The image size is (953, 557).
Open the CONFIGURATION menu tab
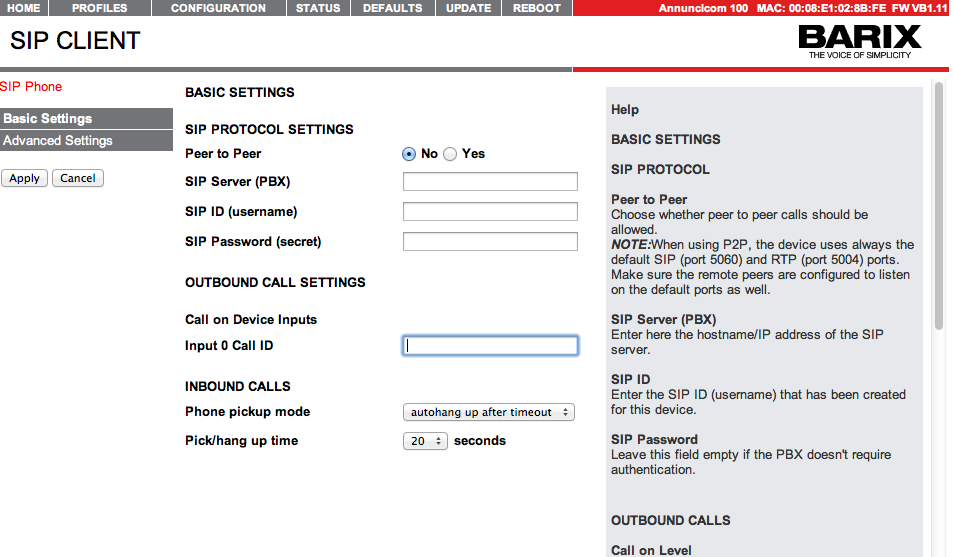coord(218,8)
